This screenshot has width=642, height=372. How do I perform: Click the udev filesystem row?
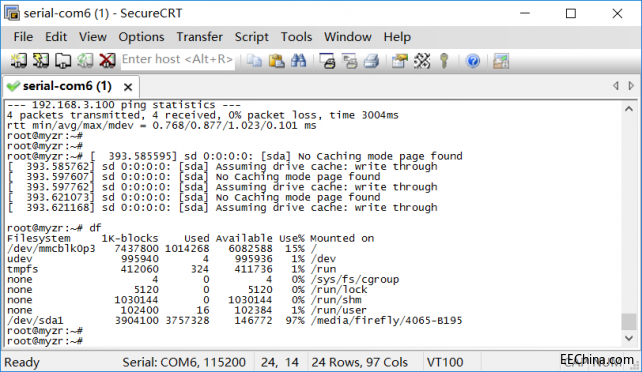pos(172,259)
